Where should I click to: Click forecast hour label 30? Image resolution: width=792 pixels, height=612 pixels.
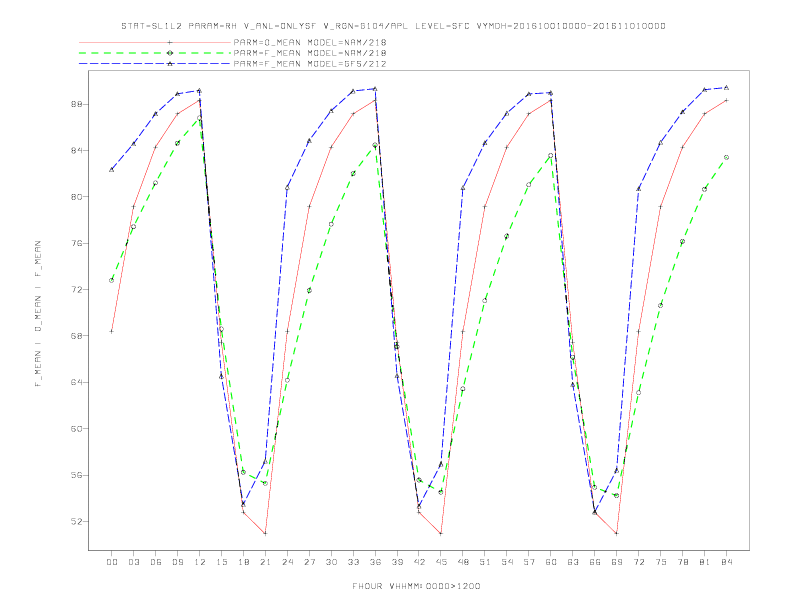[x=331, y=562]
